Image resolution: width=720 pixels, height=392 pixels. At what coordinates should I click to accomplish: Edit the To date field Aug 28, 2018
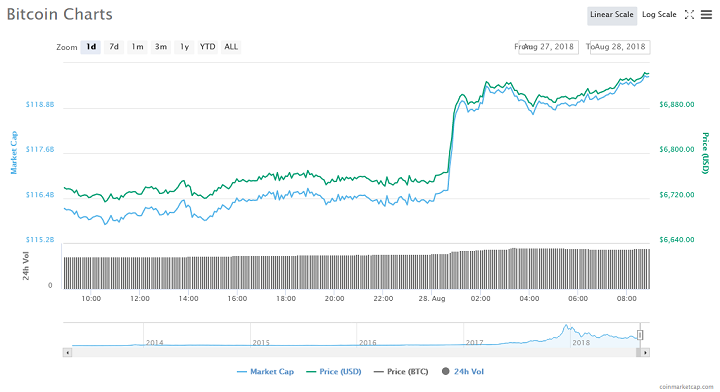click(x=620, y=47)
